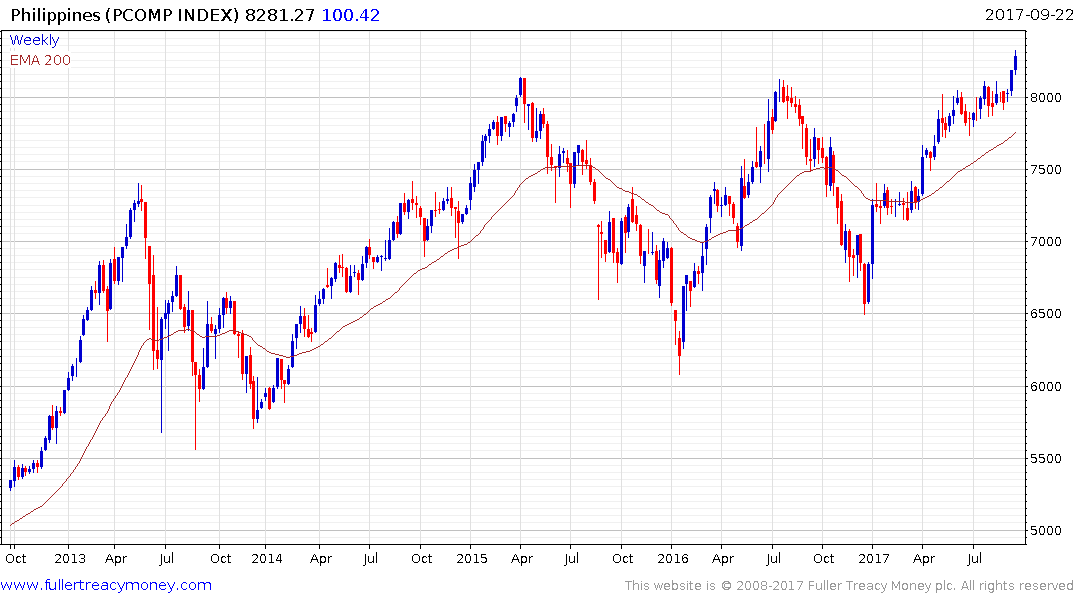This screenshot has height=600, width=1075.
Task: Click the 5500 y-axis price label
Action: (1046, 458)
